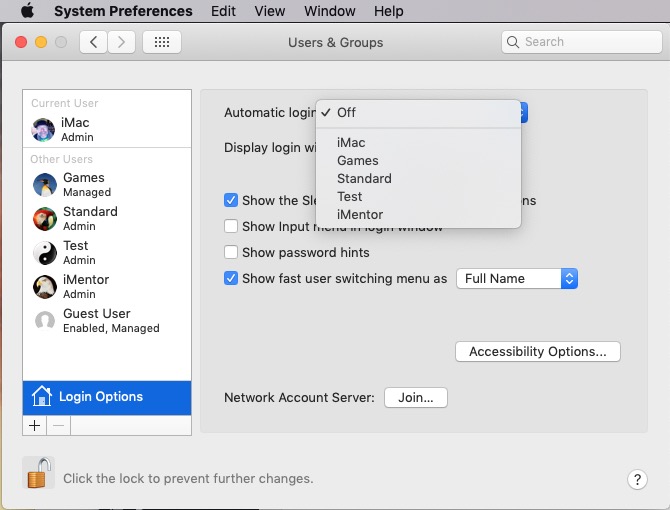
Task: Open the System Preferences menu
Action: click(x=123, y=11)
